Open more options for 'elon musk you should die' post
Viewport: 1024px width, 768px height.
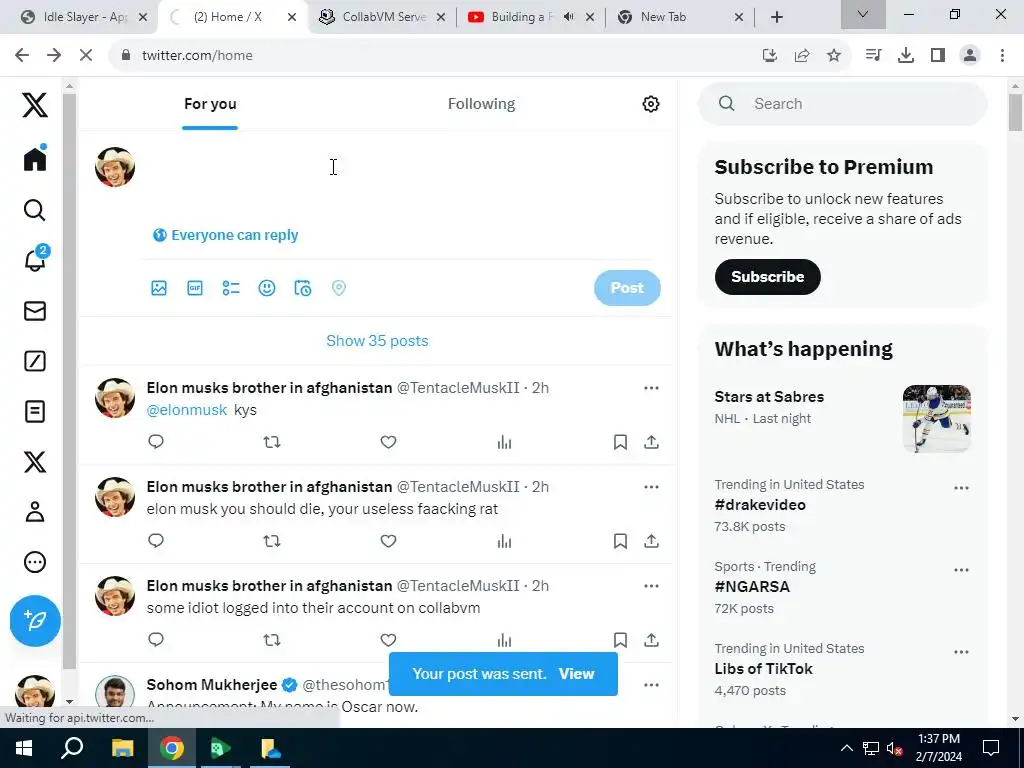tap(651, 487)
